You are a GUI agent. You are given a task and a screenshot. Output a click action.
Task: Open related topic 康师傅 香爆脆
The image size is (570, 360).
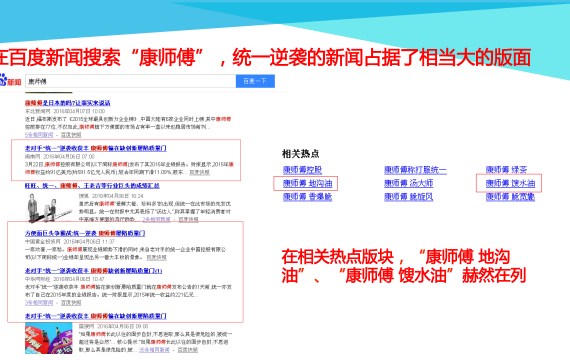click(x=308, y=197)
